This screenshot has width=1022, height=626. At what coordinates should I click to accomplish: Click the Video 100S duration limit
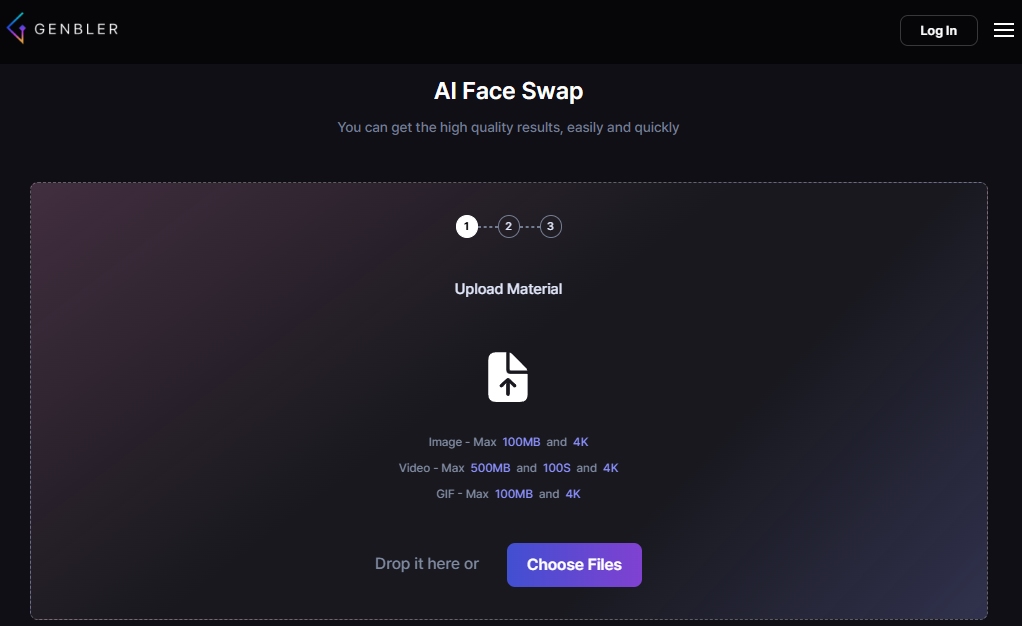[x=556, y=468]
